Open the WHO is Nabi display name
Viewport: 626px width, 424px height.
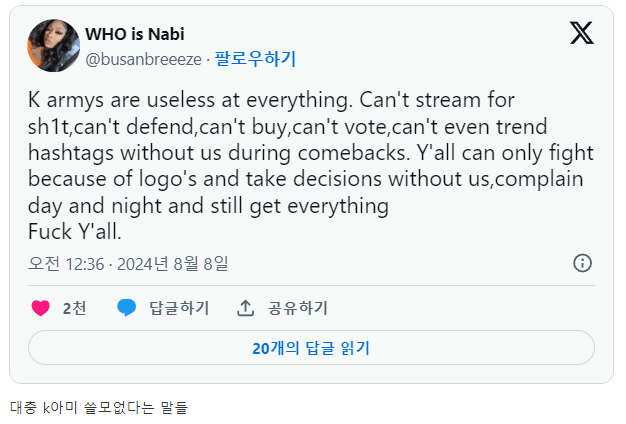pyautogui.click(x=134, y=34)
